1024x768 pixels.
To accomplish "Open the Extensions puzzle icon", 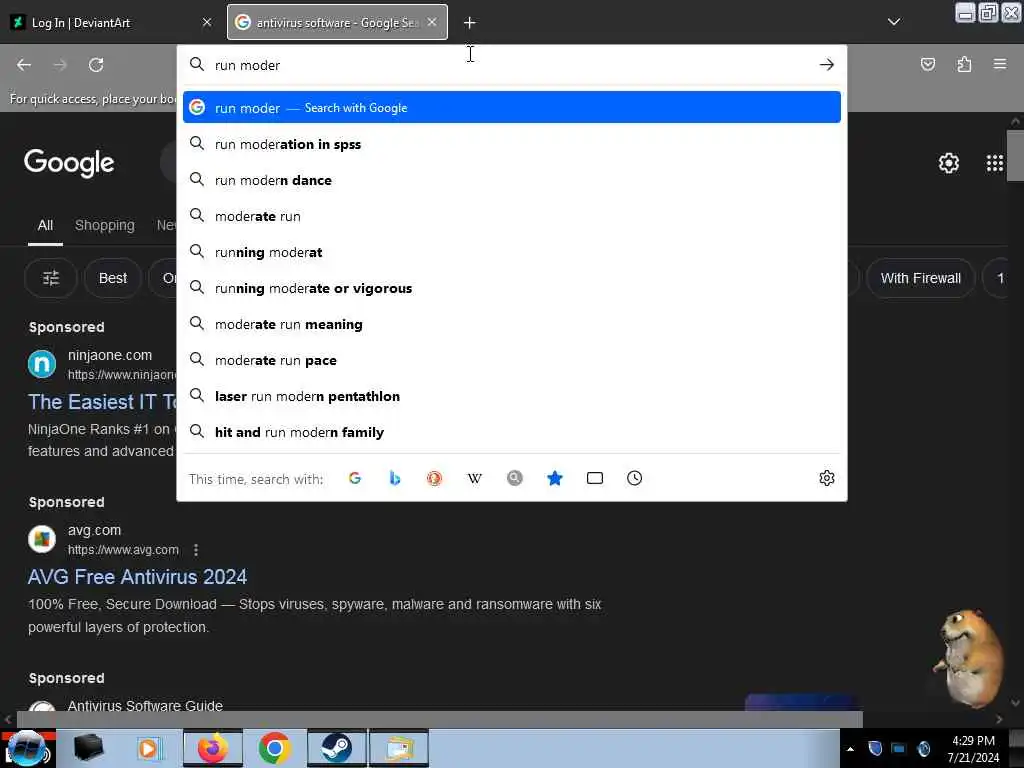I will [x=964, y=64].
